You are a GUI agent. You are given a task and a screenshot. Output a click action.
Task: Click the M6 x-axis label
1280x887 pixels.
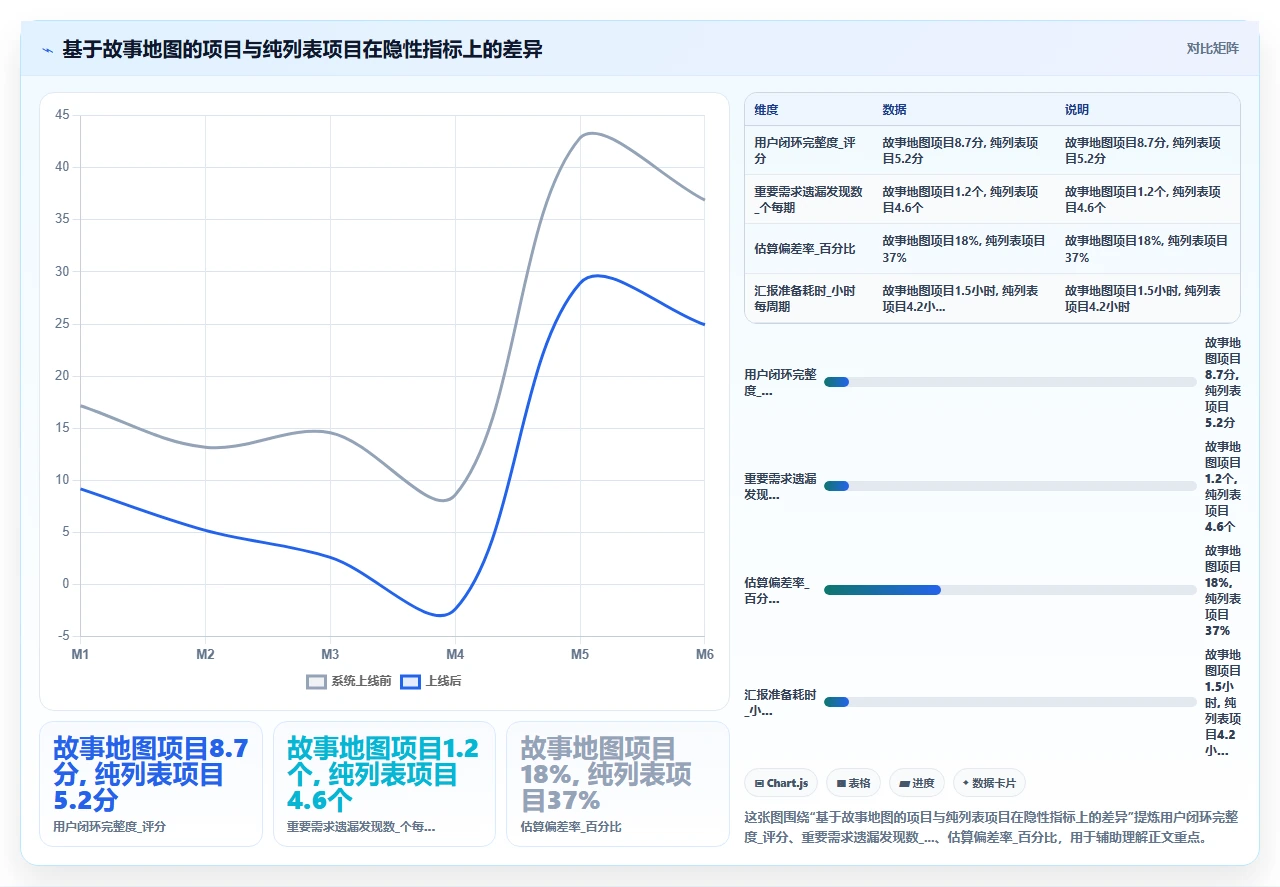(705, 654)
